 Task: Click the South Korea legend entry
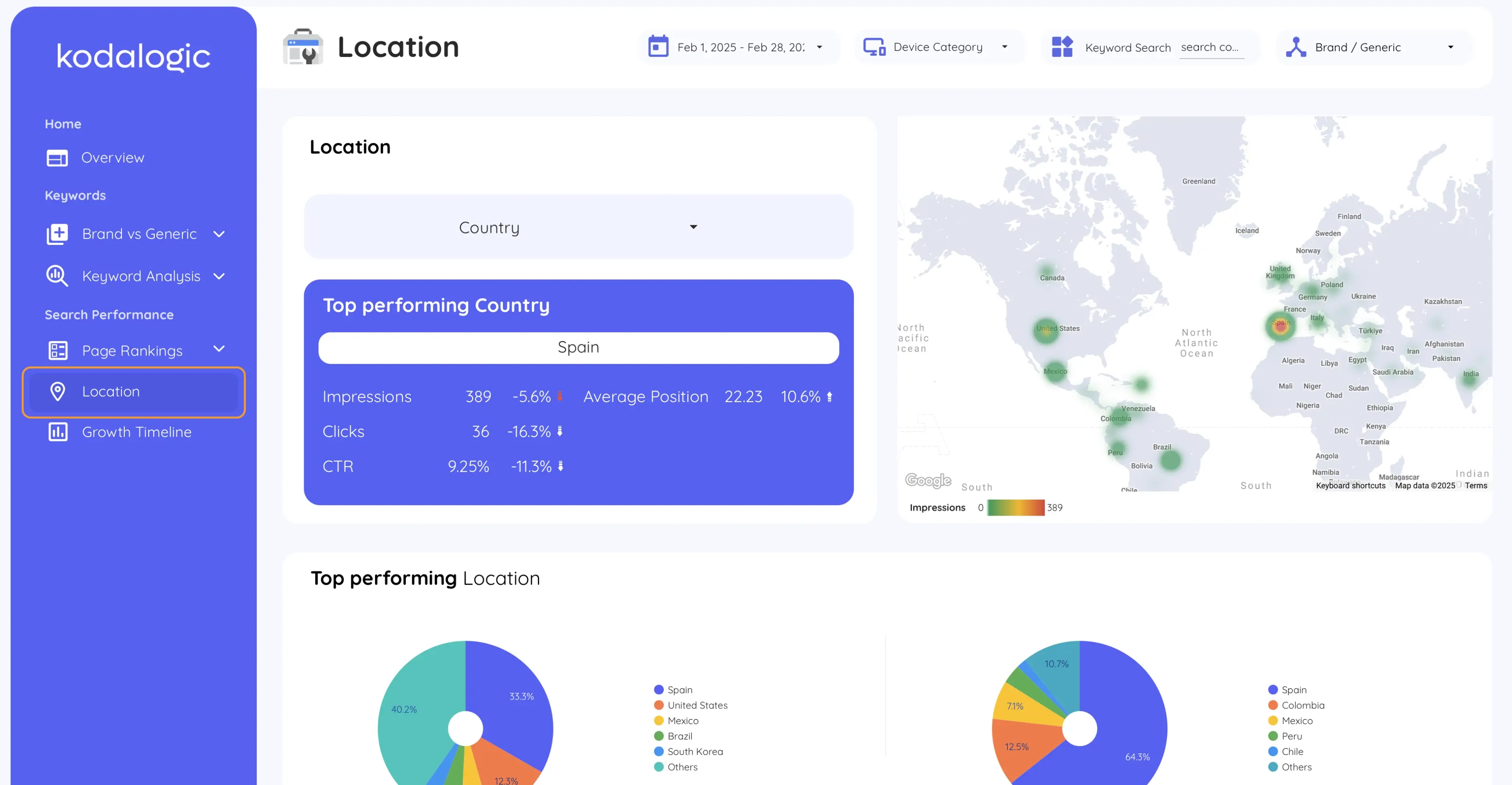(x=689, y=752)
